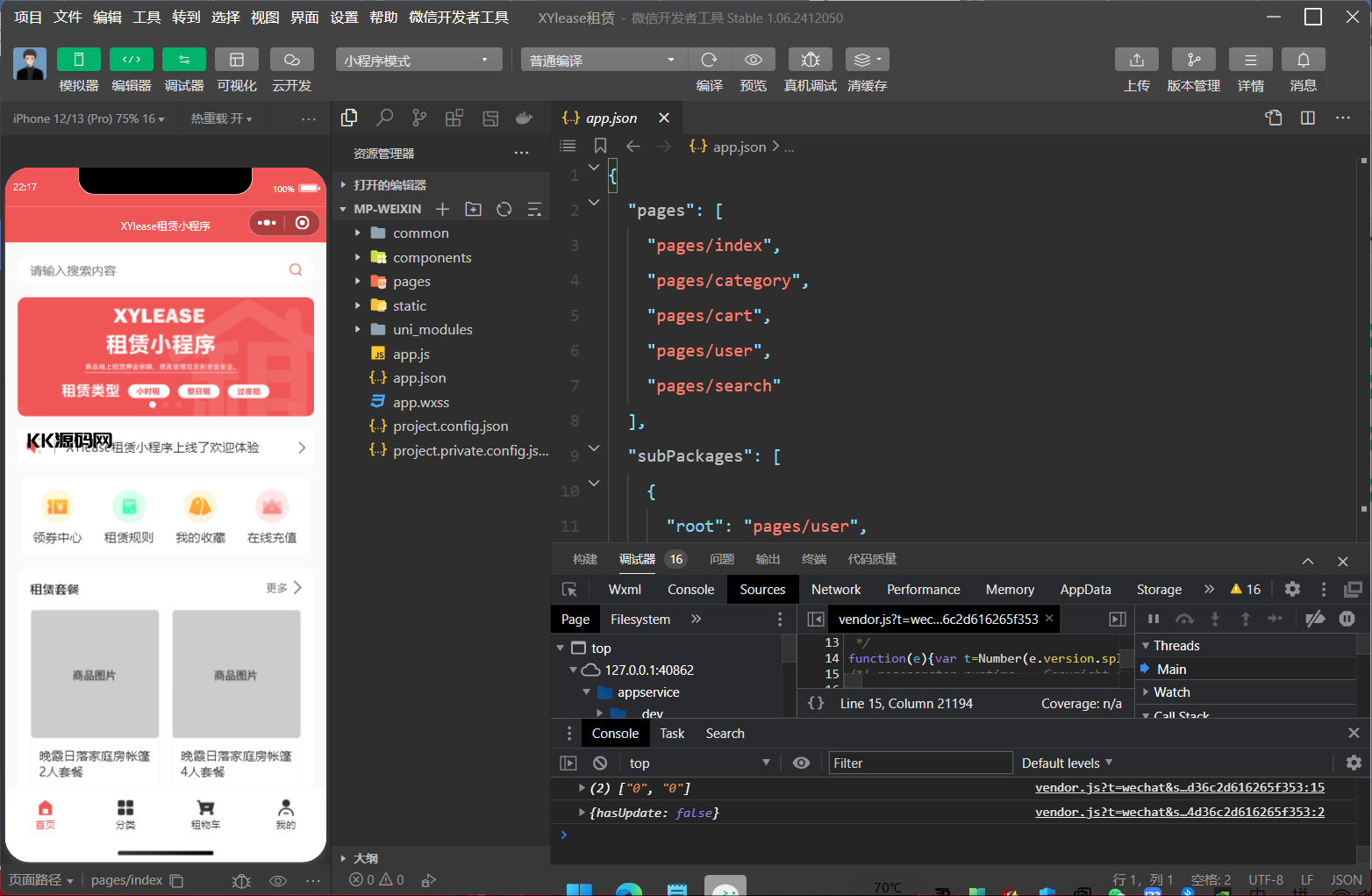Open DevTools settings gear icon
1372x896 pixels.
[1292, 590]
